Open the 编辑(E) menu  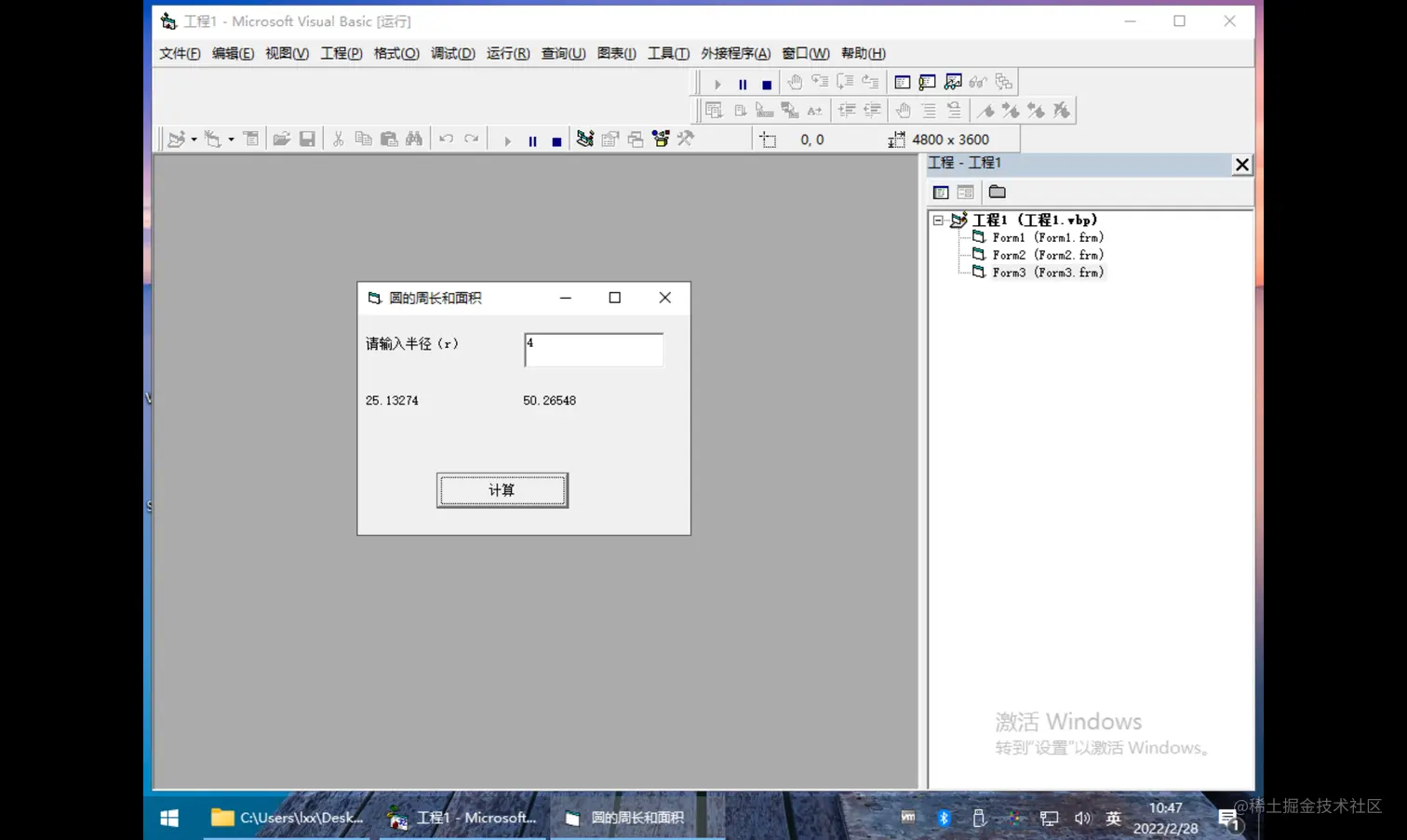233,53
